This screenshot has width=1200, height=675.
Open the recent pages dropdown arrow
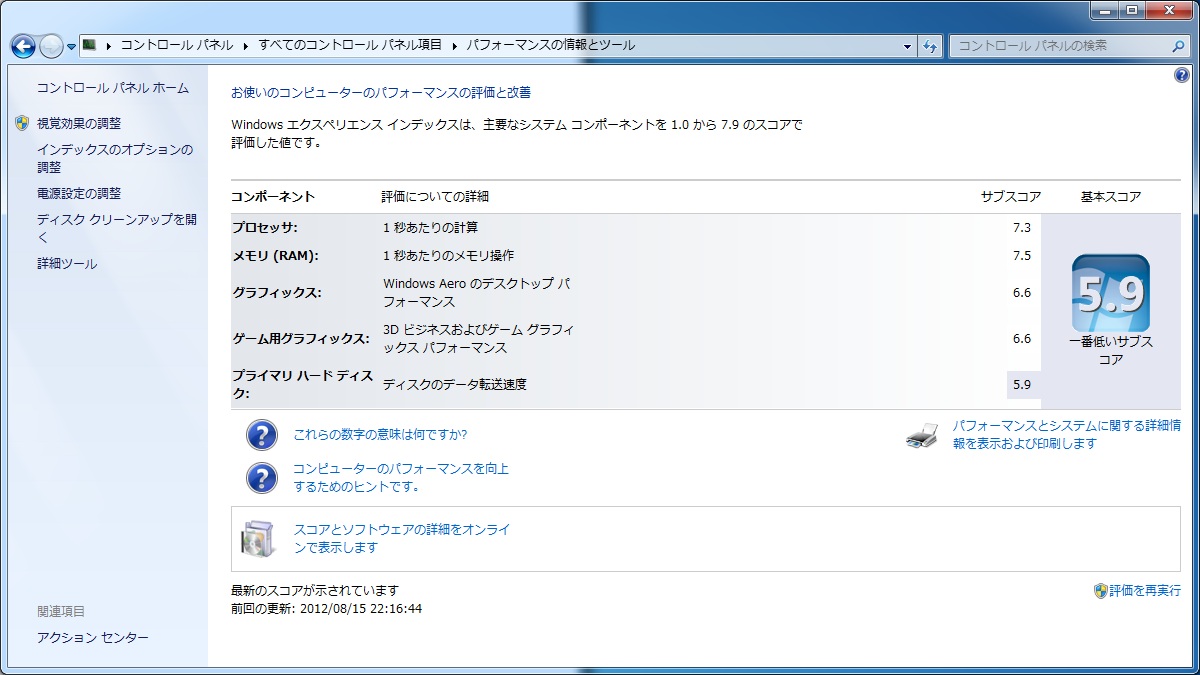72,47
